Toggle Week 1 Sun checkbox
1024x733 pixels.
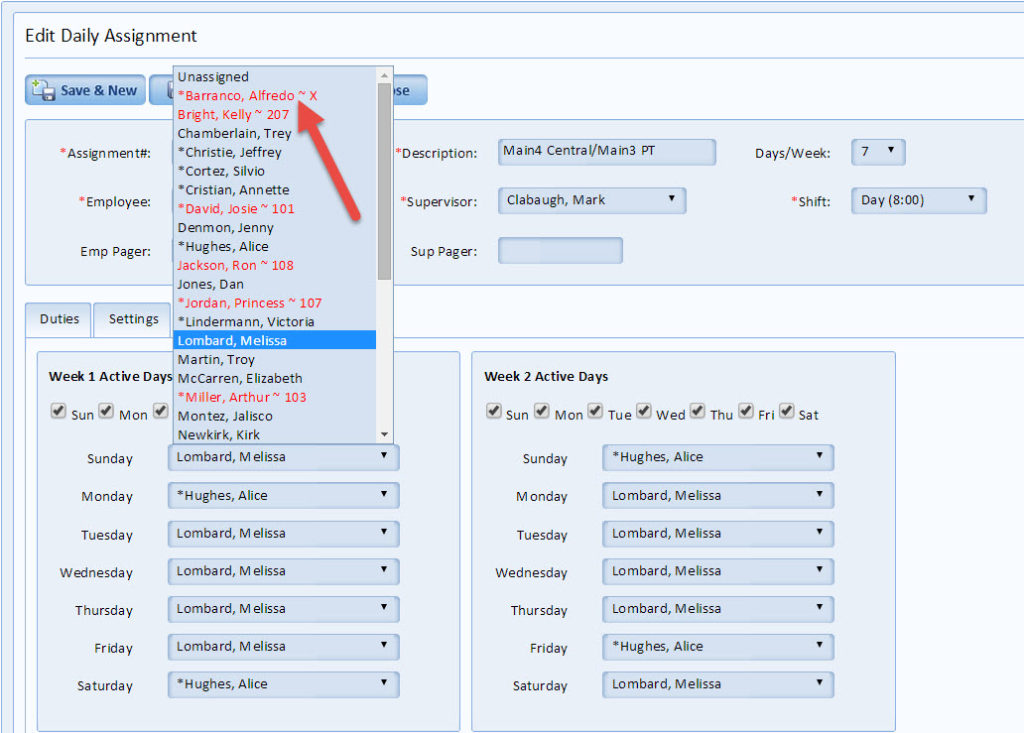coord(58,412)
